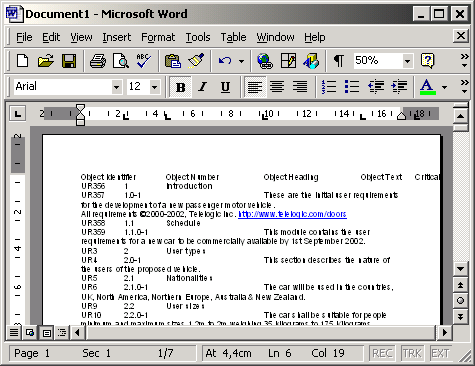Click the horizontal scrollbar left arrow
475x366 pixels.
(77, 332)
